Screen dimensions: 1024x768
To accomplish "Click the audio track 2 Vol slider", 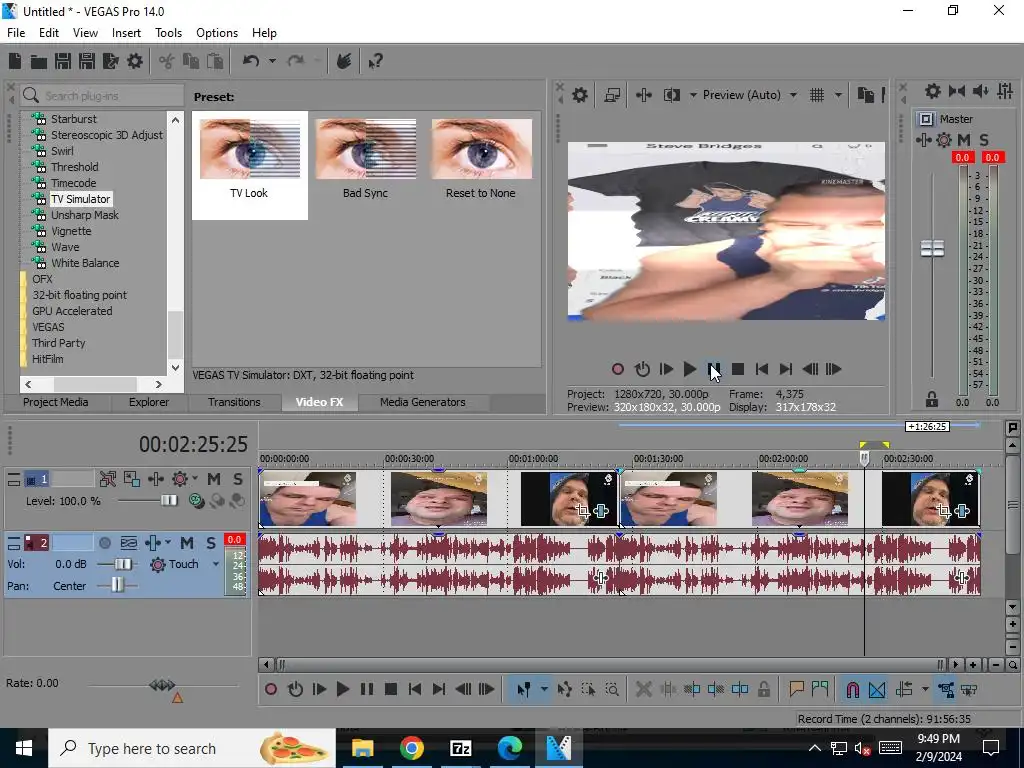I will click(123, 564).
